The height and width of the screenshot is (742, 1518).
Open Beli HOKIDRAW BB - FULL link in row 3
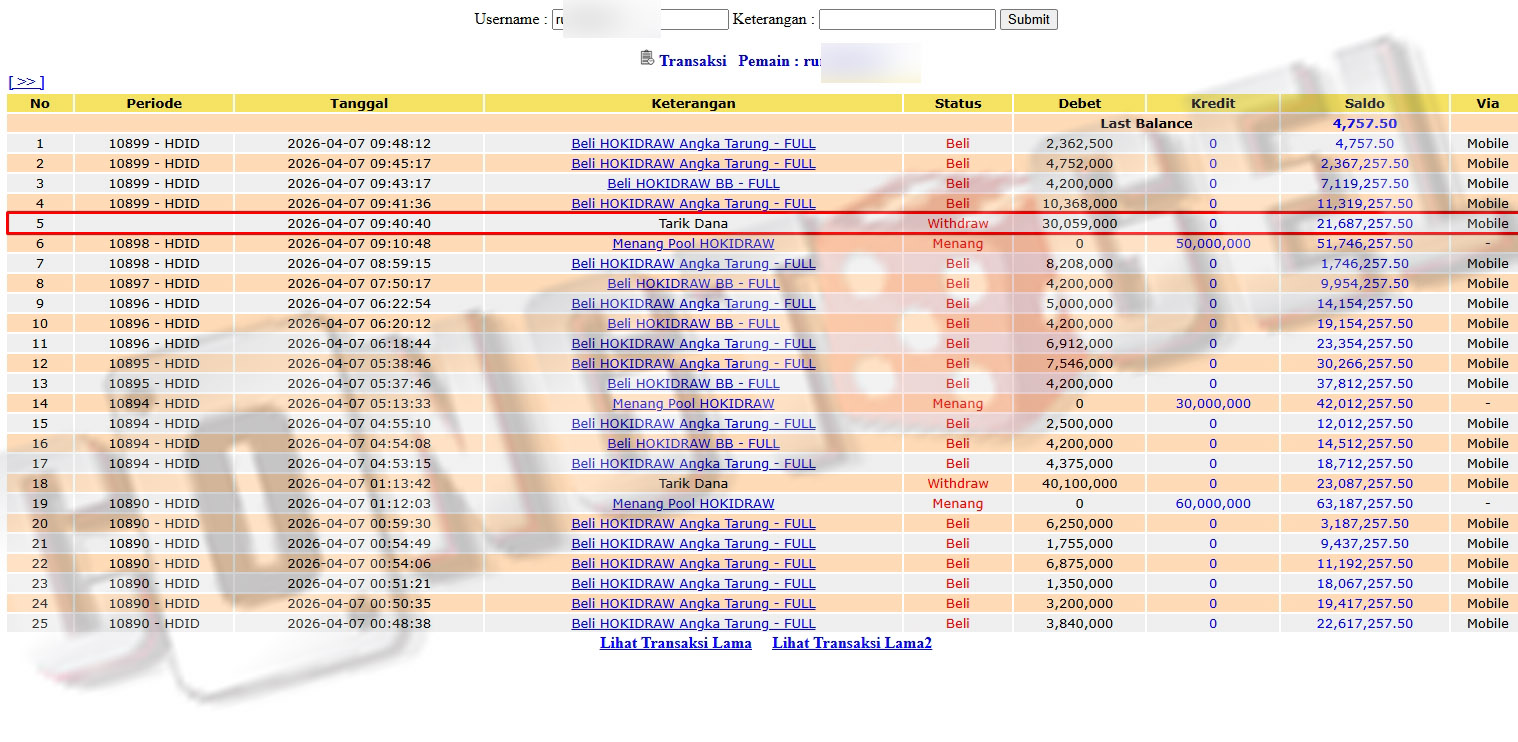693,183
